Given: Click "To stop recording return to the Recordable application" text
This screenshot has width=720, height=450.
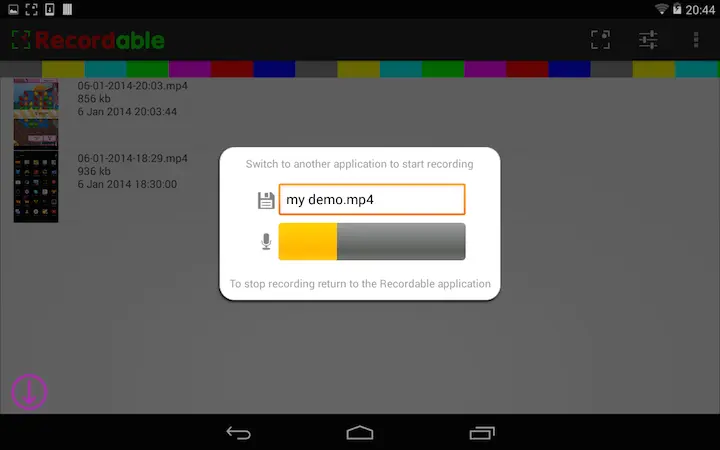Looking at the screenshot, I should tap(360, 284).
